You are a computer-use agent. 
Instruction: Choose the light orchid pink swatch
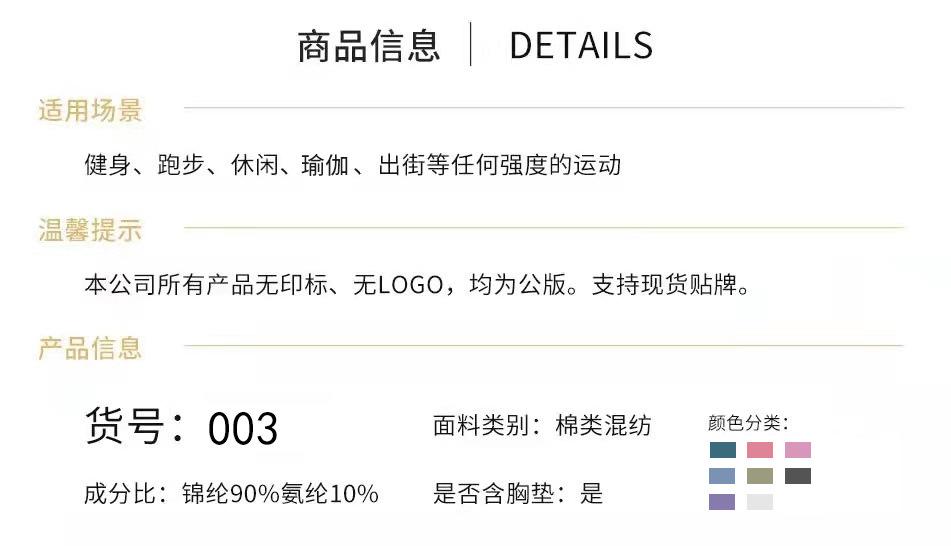point(798,450)
